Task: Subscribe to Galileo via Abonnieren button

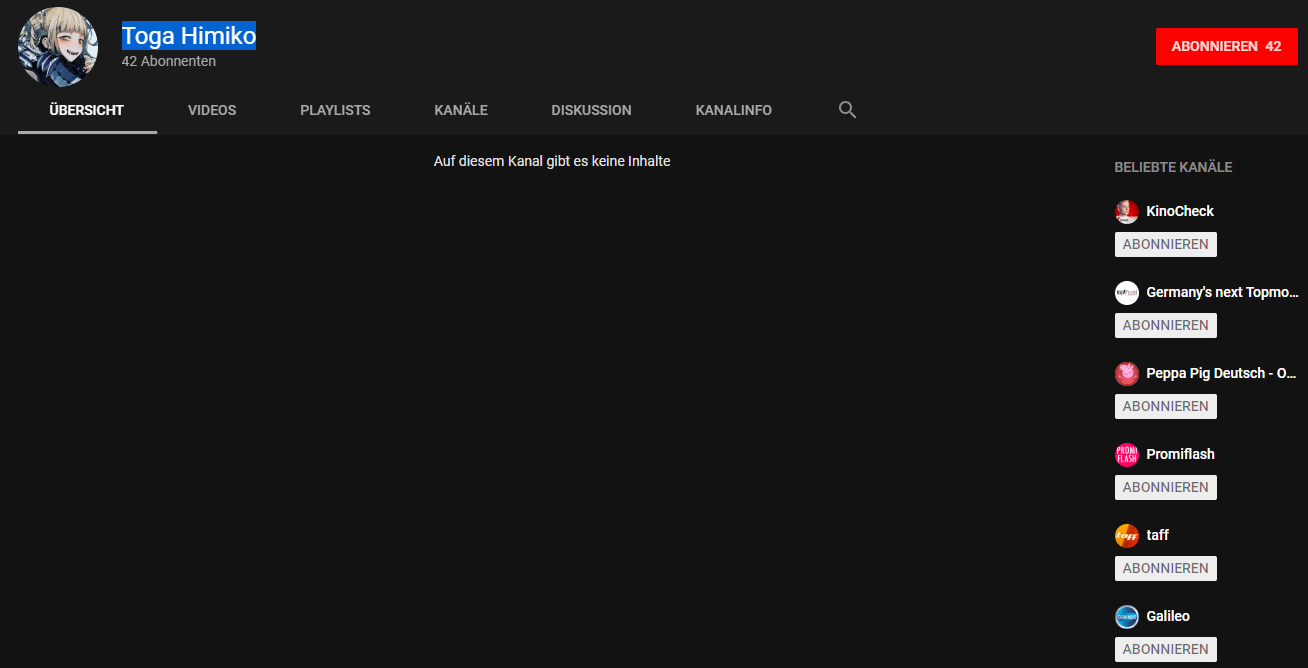Action: point(1166,649)
